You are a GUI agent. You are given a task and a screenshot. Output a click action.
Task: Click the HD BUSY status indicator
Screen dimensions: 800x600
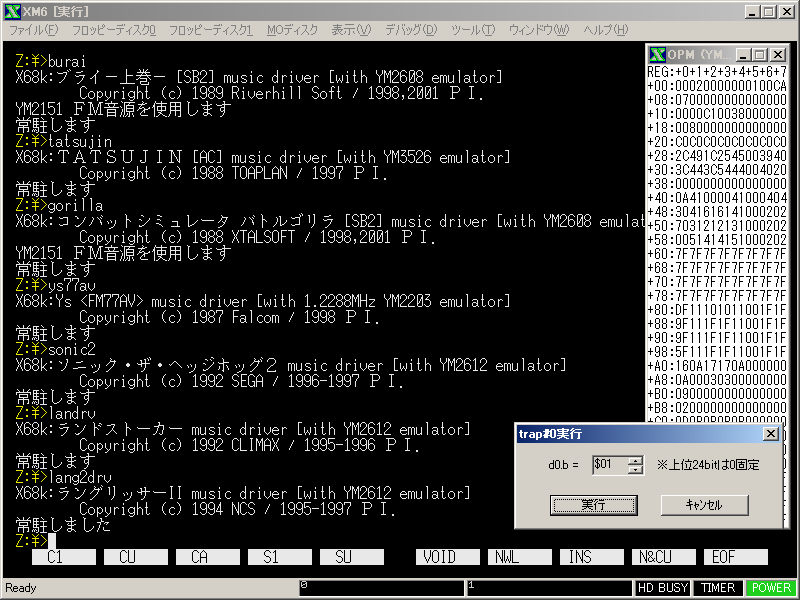(x=662, y=588)
